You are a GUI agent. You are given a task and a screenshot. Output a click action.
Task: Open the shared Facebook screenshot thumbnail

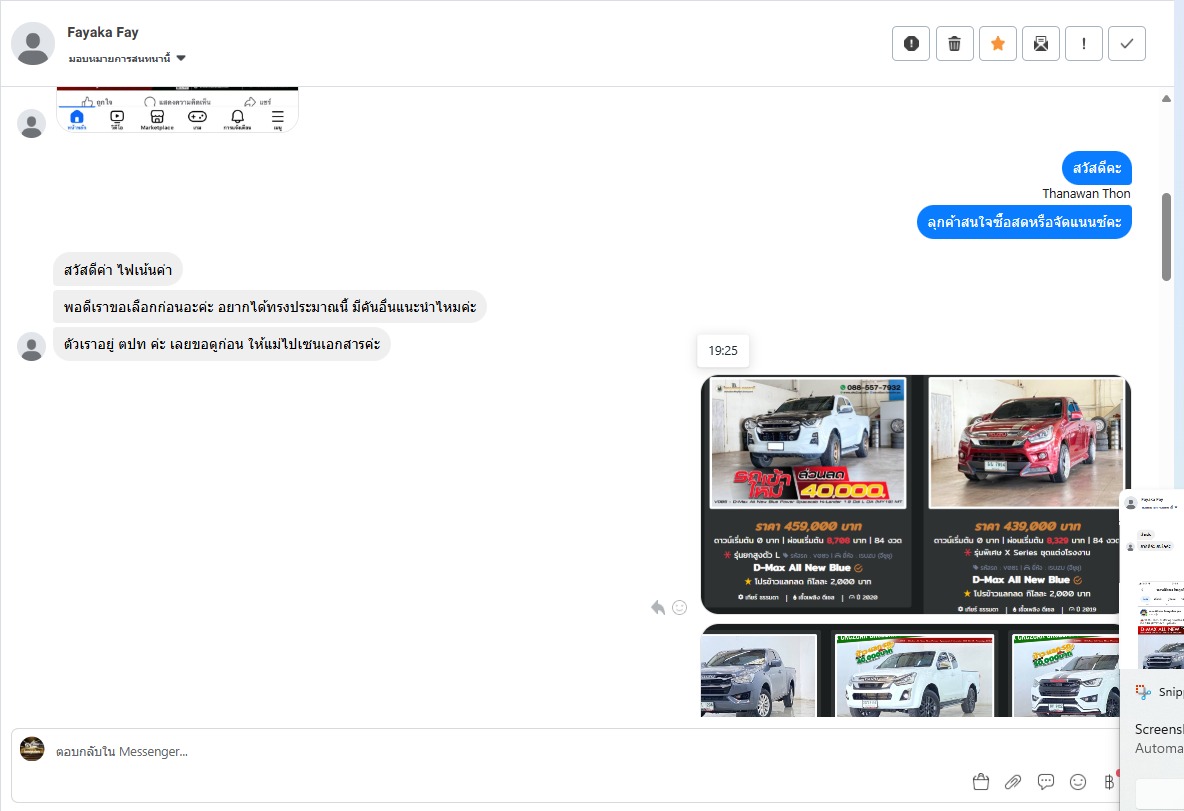pyautogui.click(x=177, y=110)
